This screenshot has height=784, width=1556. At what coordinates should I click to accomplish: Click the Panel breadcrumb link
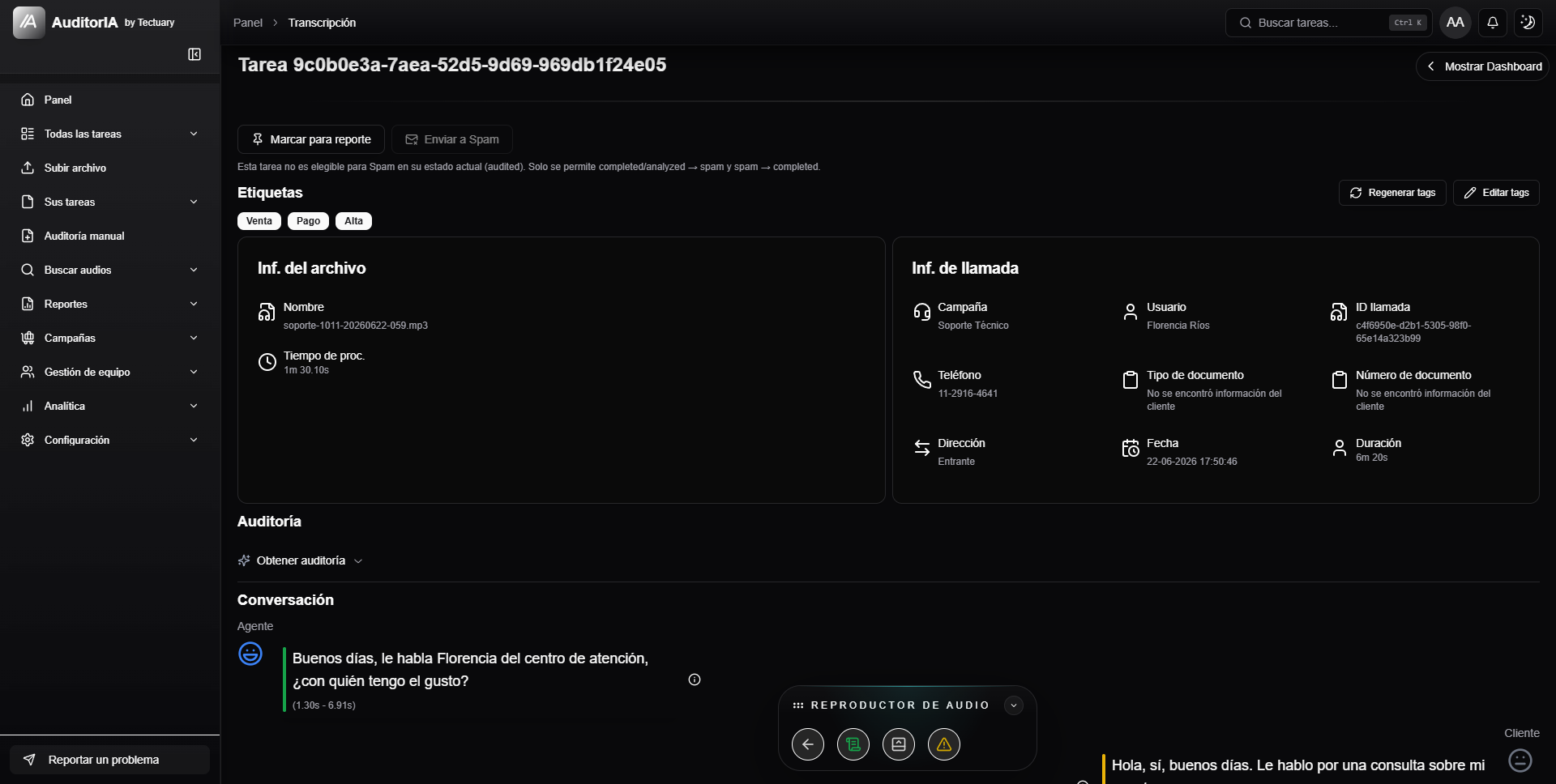248,23
